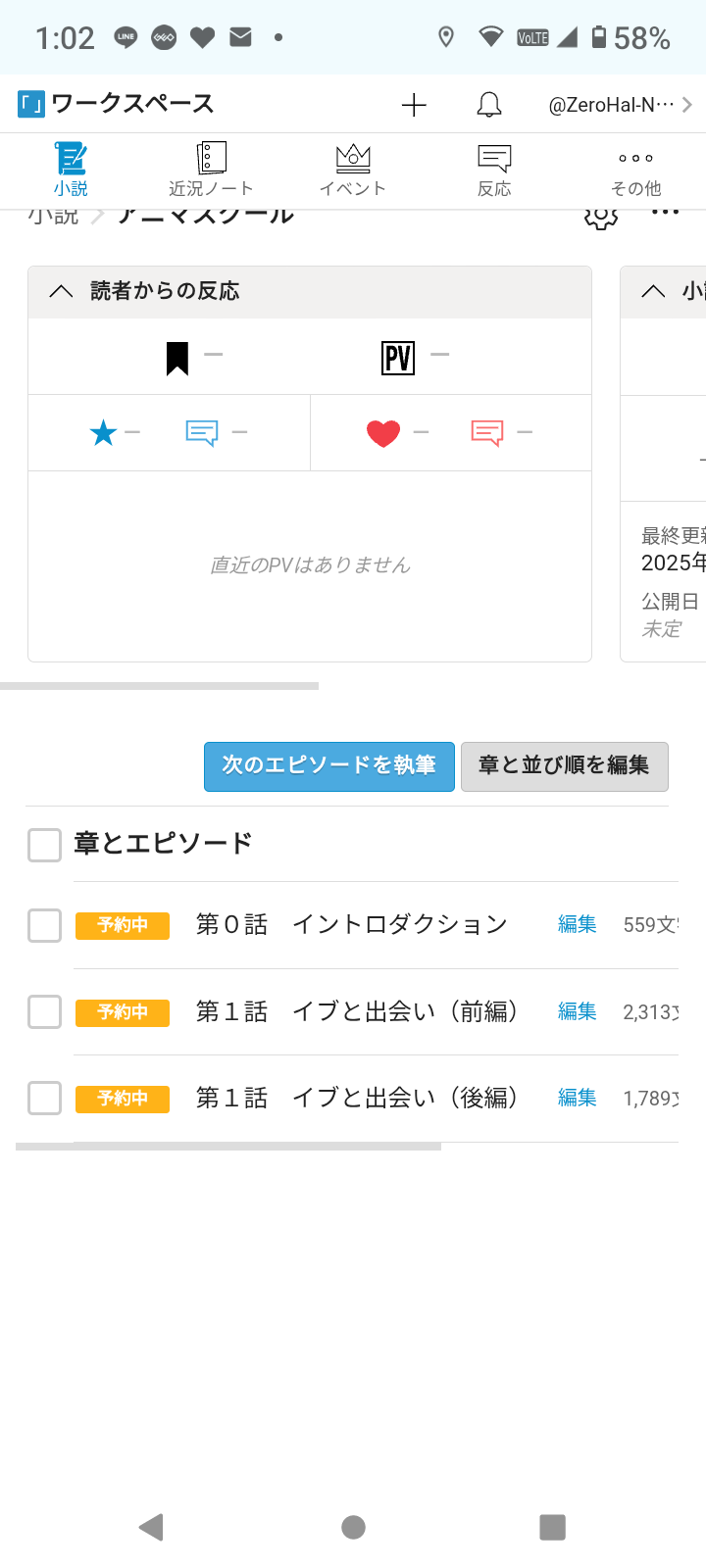The width and height of the screenshot is (706, 1568).
Task: Tap the blue review comment icon
Action: pos(202,432)
